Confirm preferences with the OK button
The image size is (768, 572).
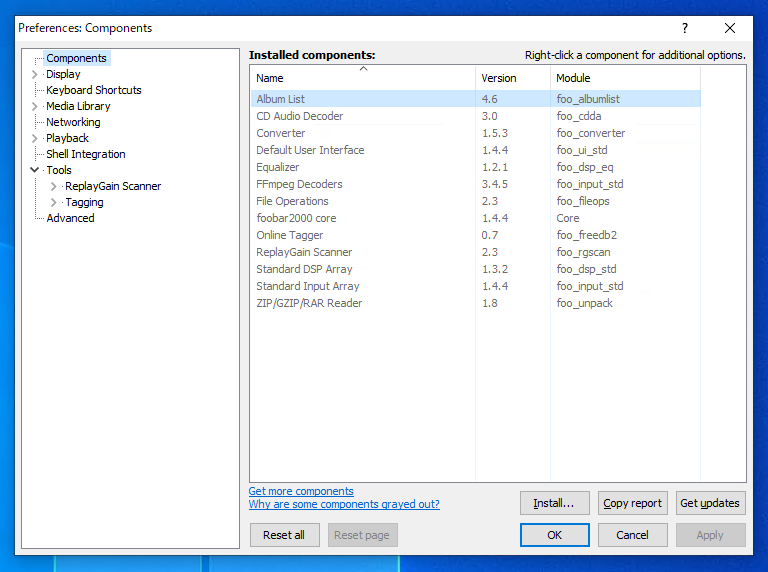[x=554, y=535]
